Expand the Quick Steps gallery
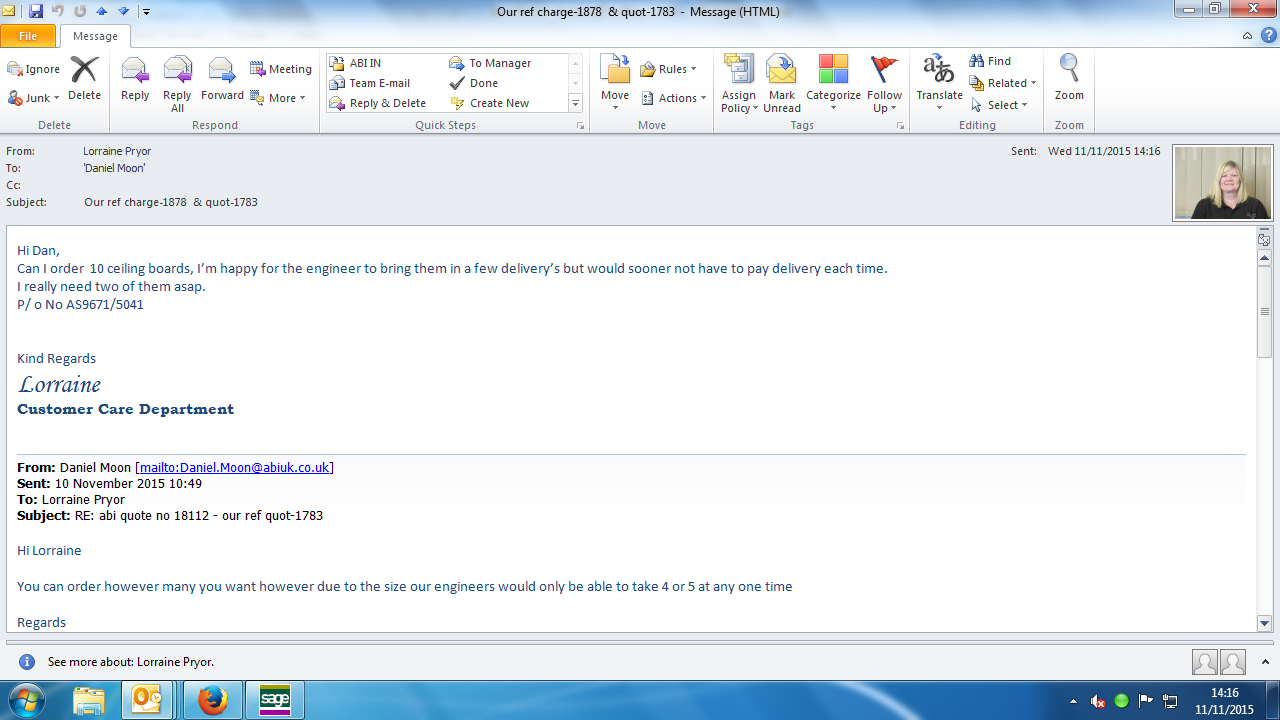This screenshot has height=720, width=1280. [575, 103]
